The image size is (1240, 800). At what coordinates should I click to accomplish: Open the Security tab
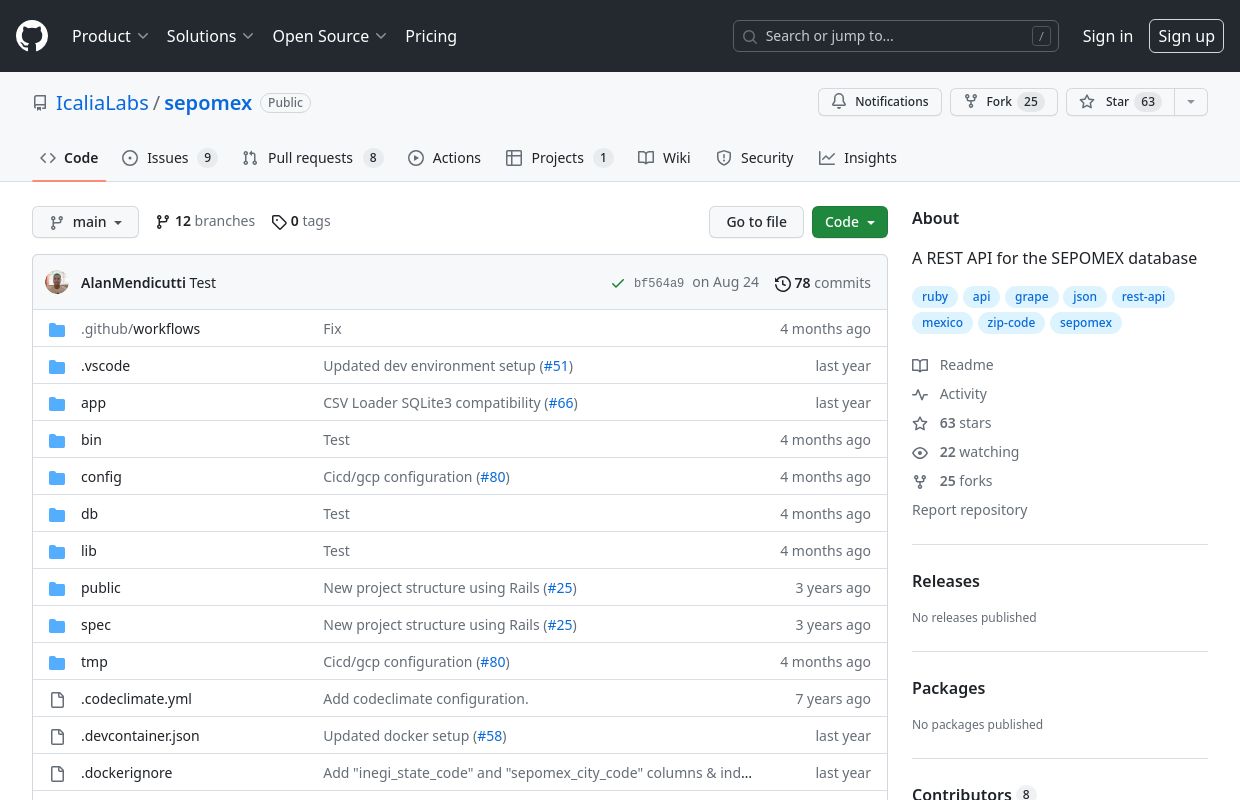pos(755,158)
